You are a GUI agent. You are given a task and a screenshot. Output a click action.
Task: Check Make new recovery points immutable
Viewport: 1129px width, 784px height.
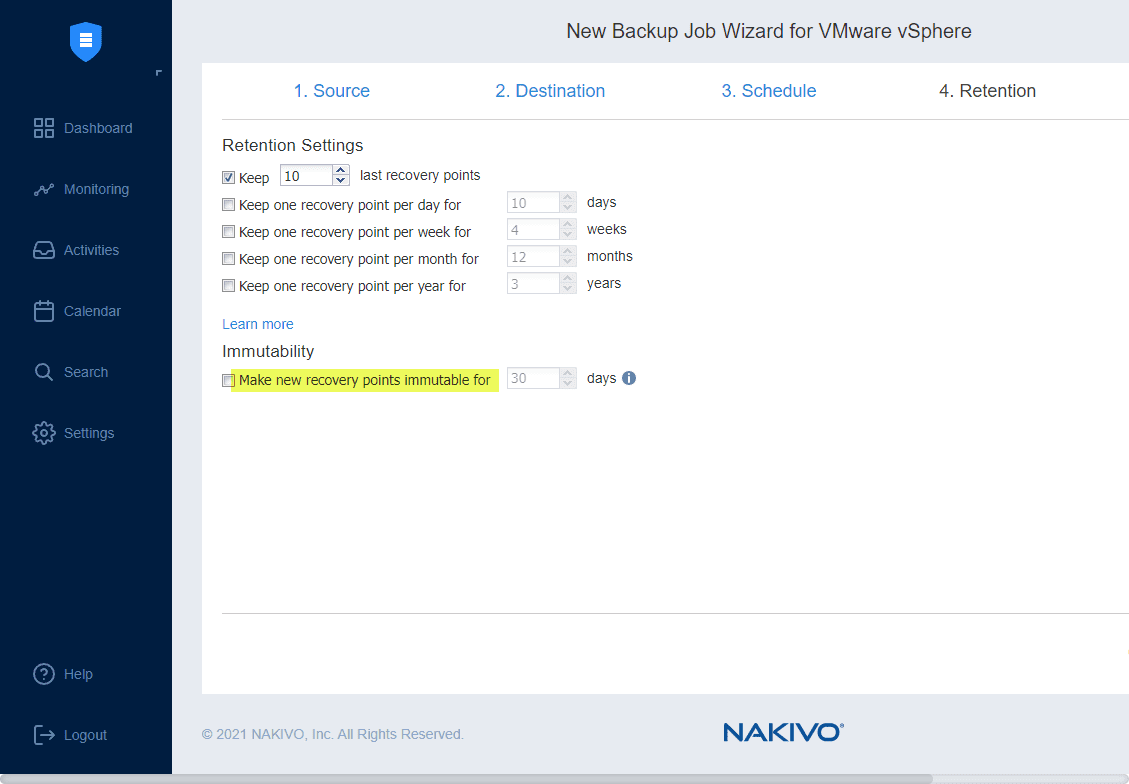(228, 380)
